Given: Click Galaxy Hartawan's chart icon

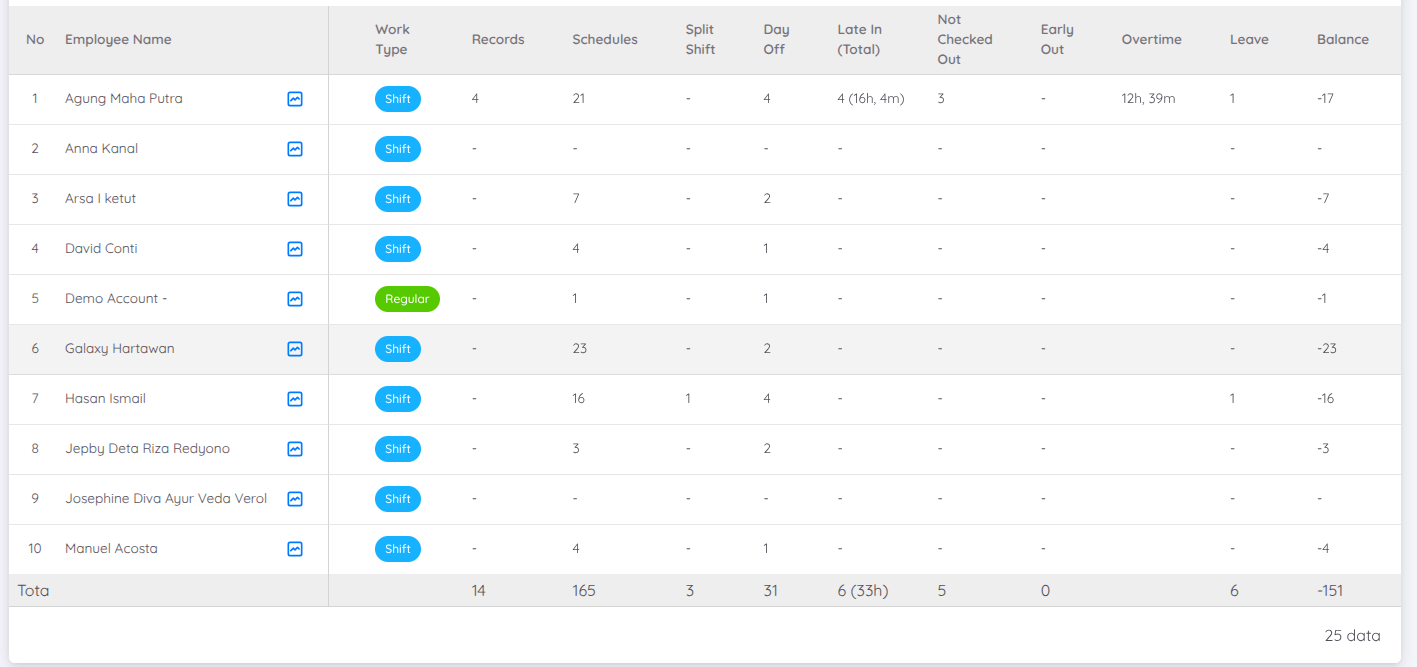Looking at the screenshot, I should pyautogui.click(x=294, y=349).
